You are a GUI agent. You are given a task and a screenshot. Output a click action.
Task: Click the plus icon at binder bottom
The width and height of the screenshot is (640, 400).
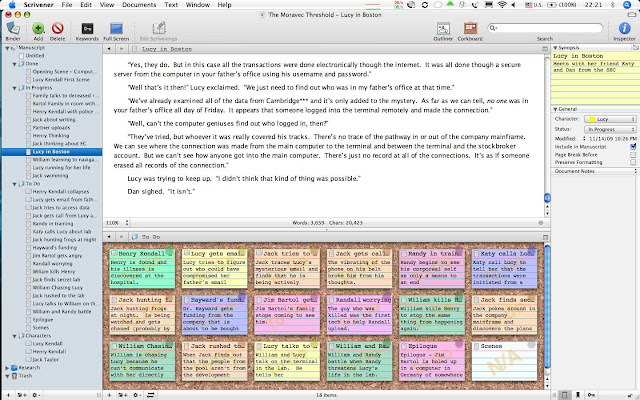tap(8, 395)
